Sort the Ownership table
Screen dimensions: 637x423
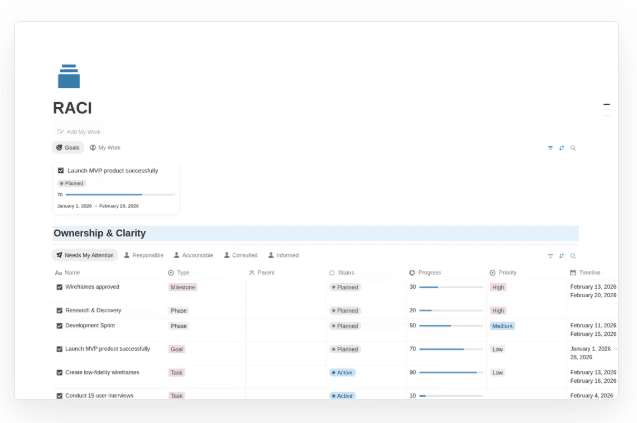tap(561, 256)
